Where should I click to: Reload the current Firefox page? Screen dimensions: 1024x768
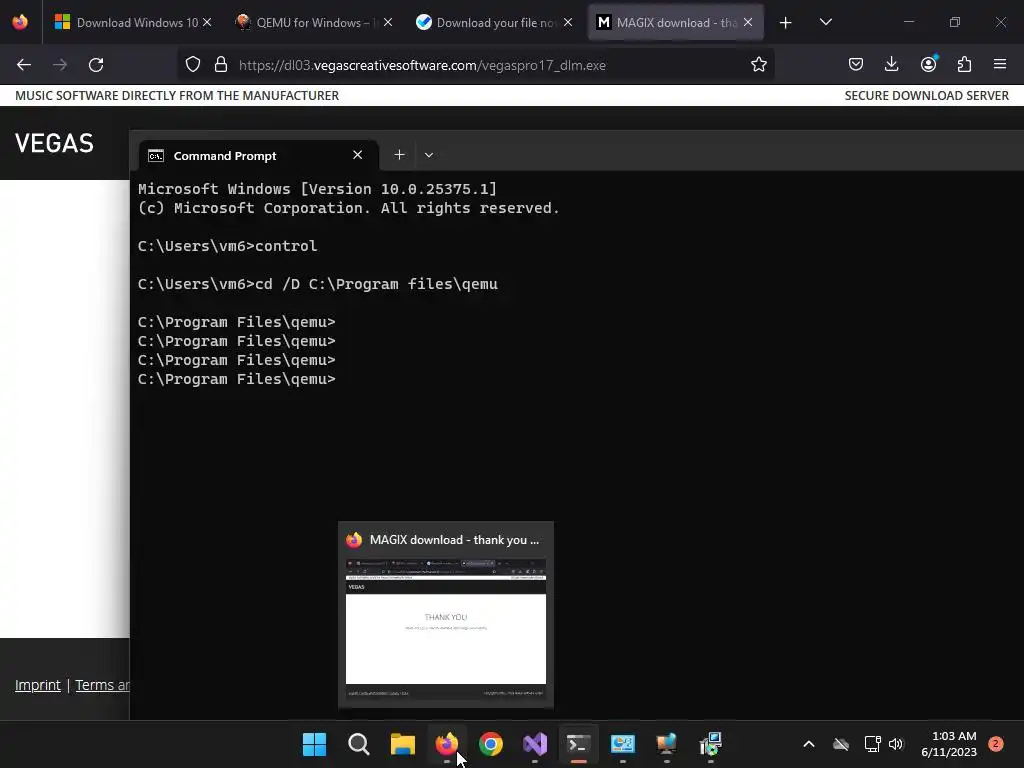[x=96, y=65]
